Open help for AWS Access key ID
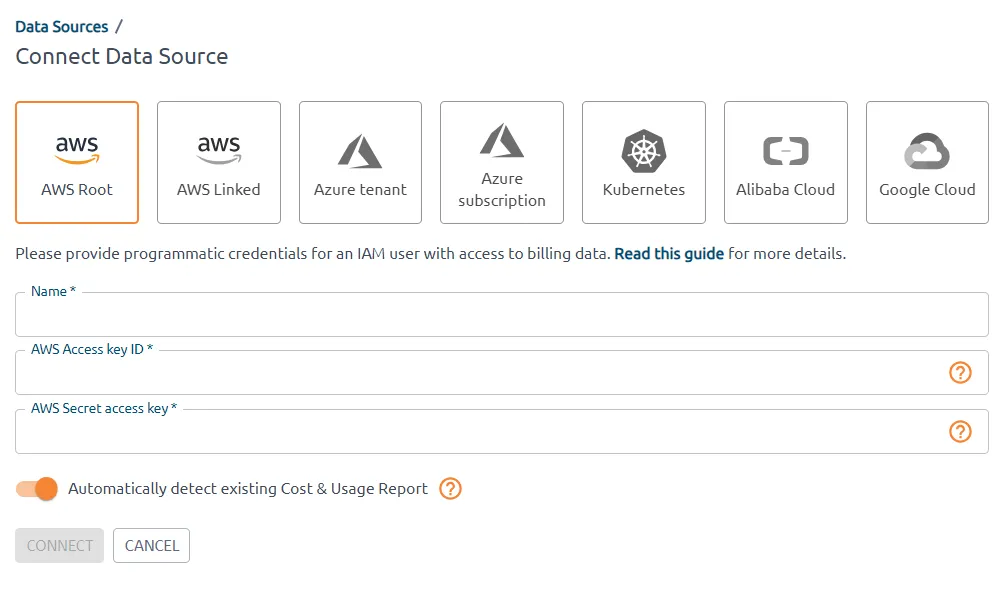Viewport: 1005px width, 599px height. [x=960, y=372]
